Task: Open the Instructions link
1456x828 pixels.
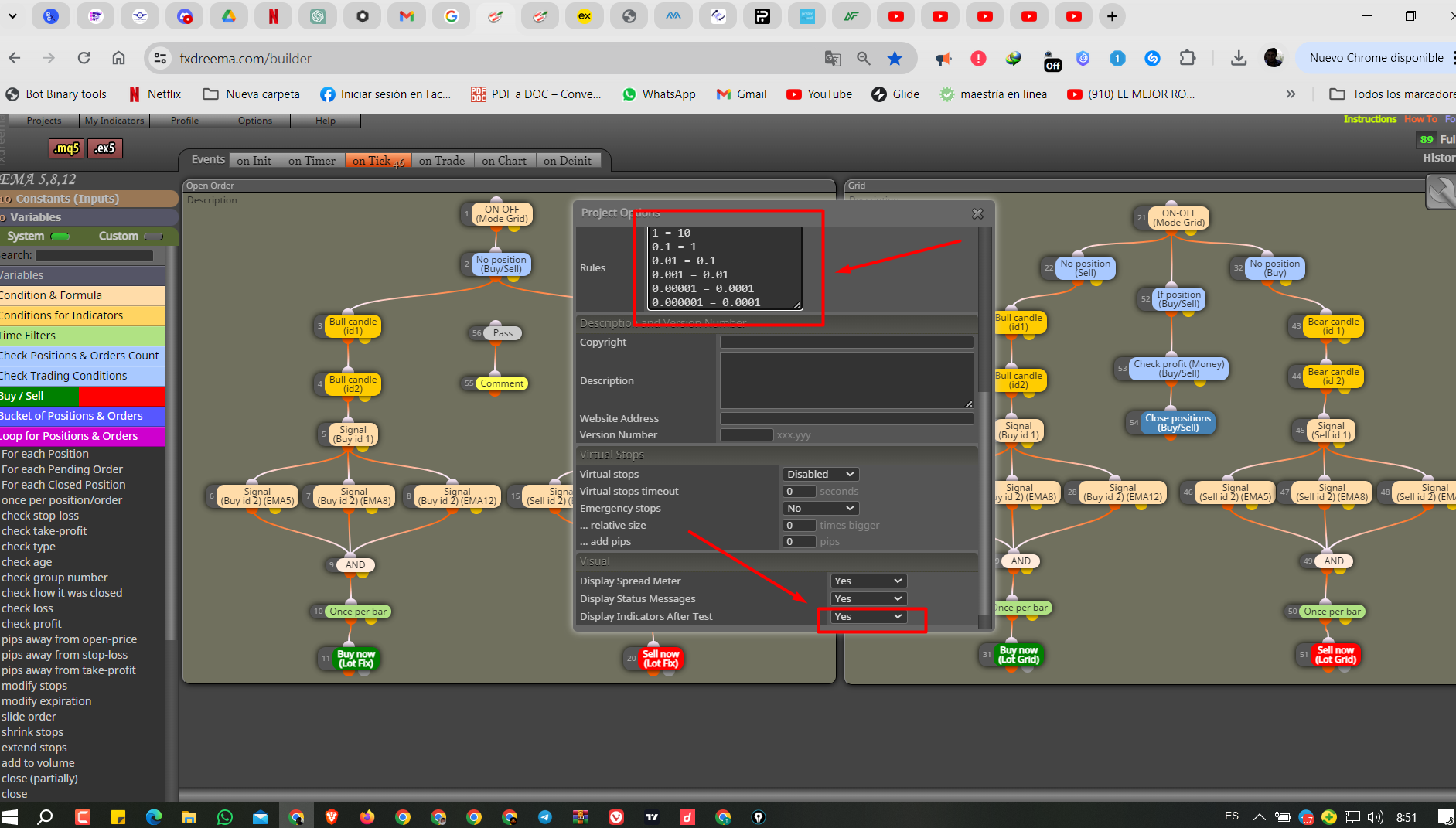Action: [1370, 119]
